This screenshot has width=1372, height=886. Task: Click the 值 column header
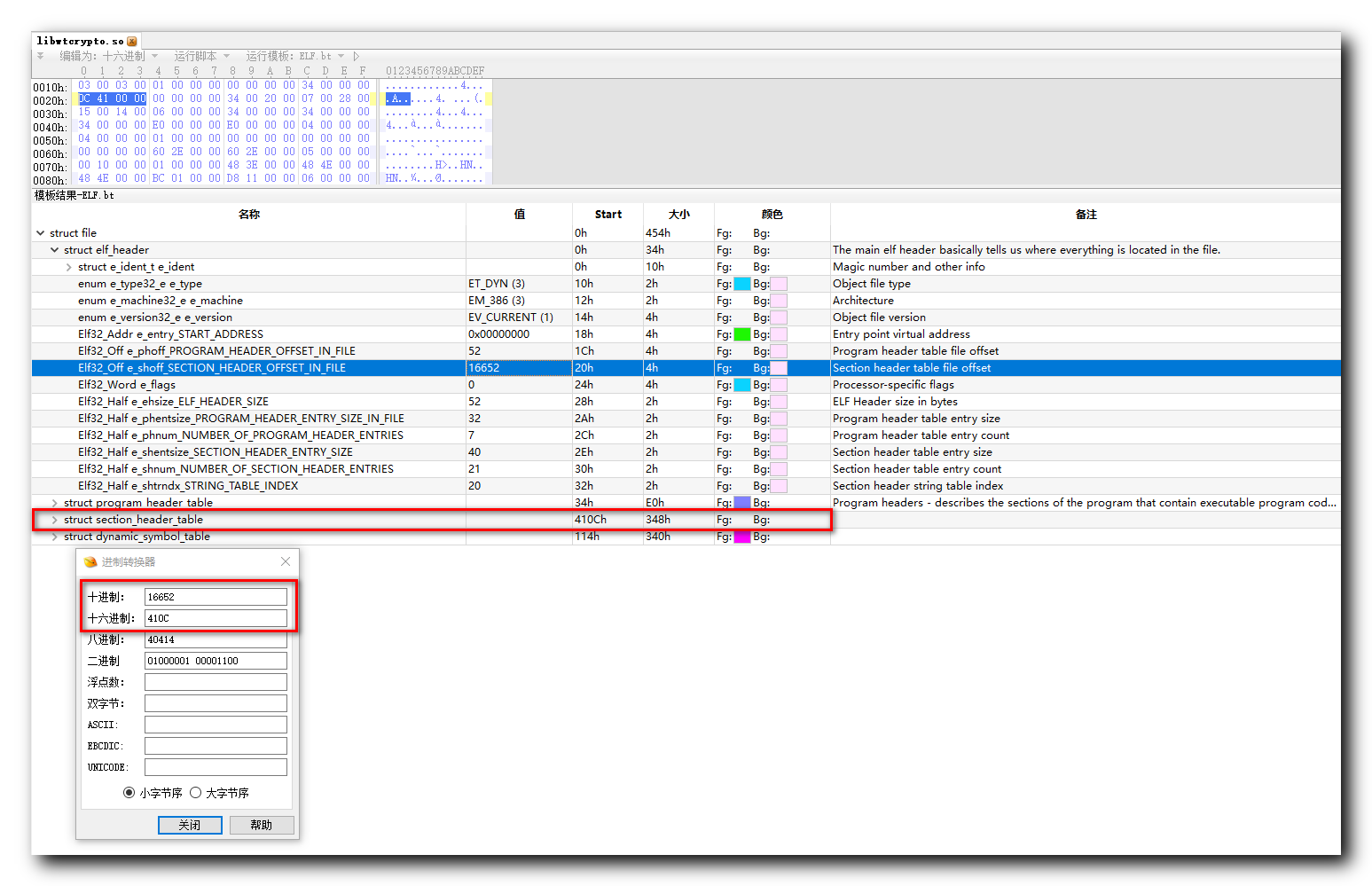[520, 215]
